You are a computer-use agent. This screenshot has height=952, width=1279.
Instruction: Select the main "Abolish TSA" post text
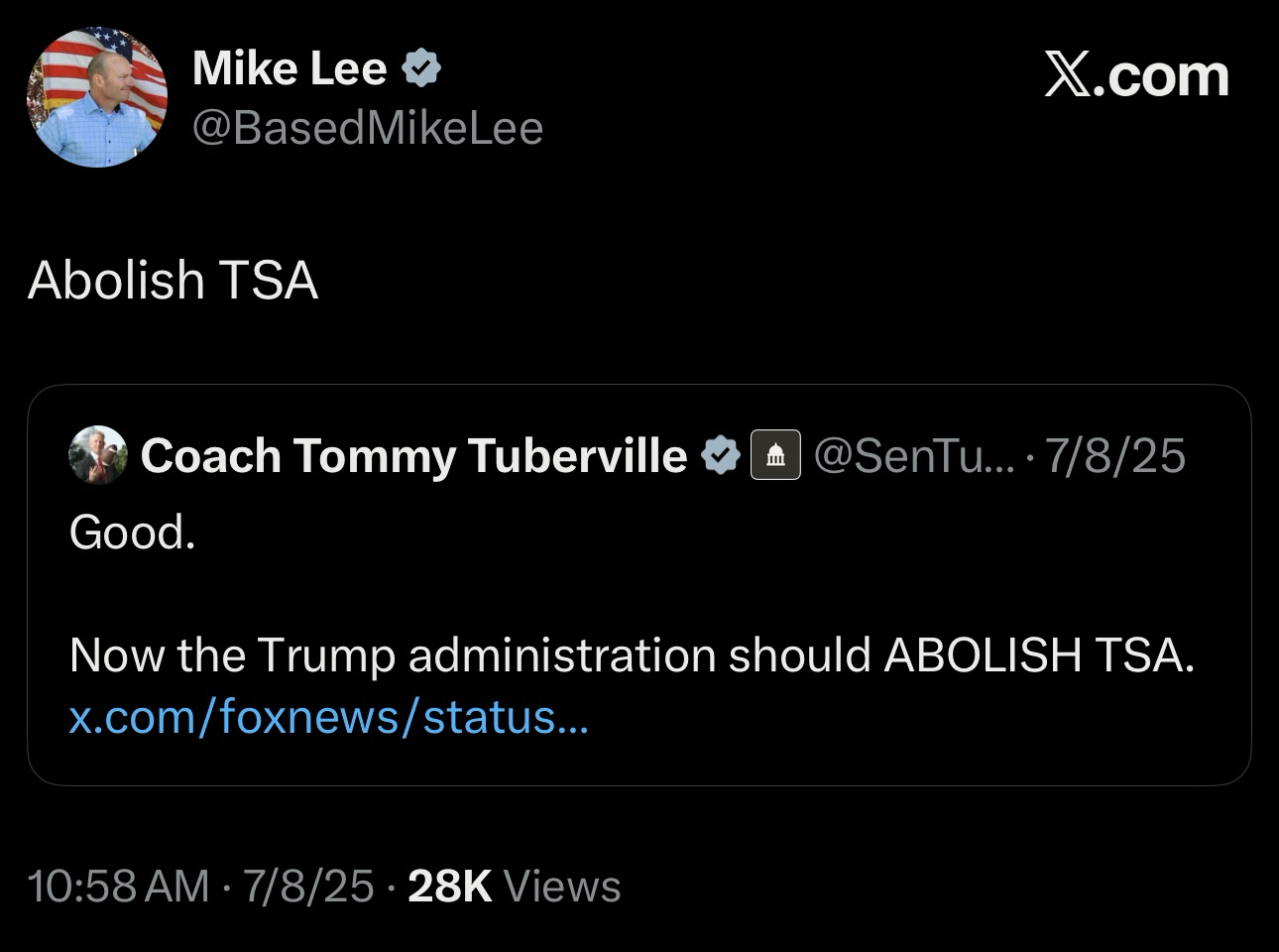(174, 280)
